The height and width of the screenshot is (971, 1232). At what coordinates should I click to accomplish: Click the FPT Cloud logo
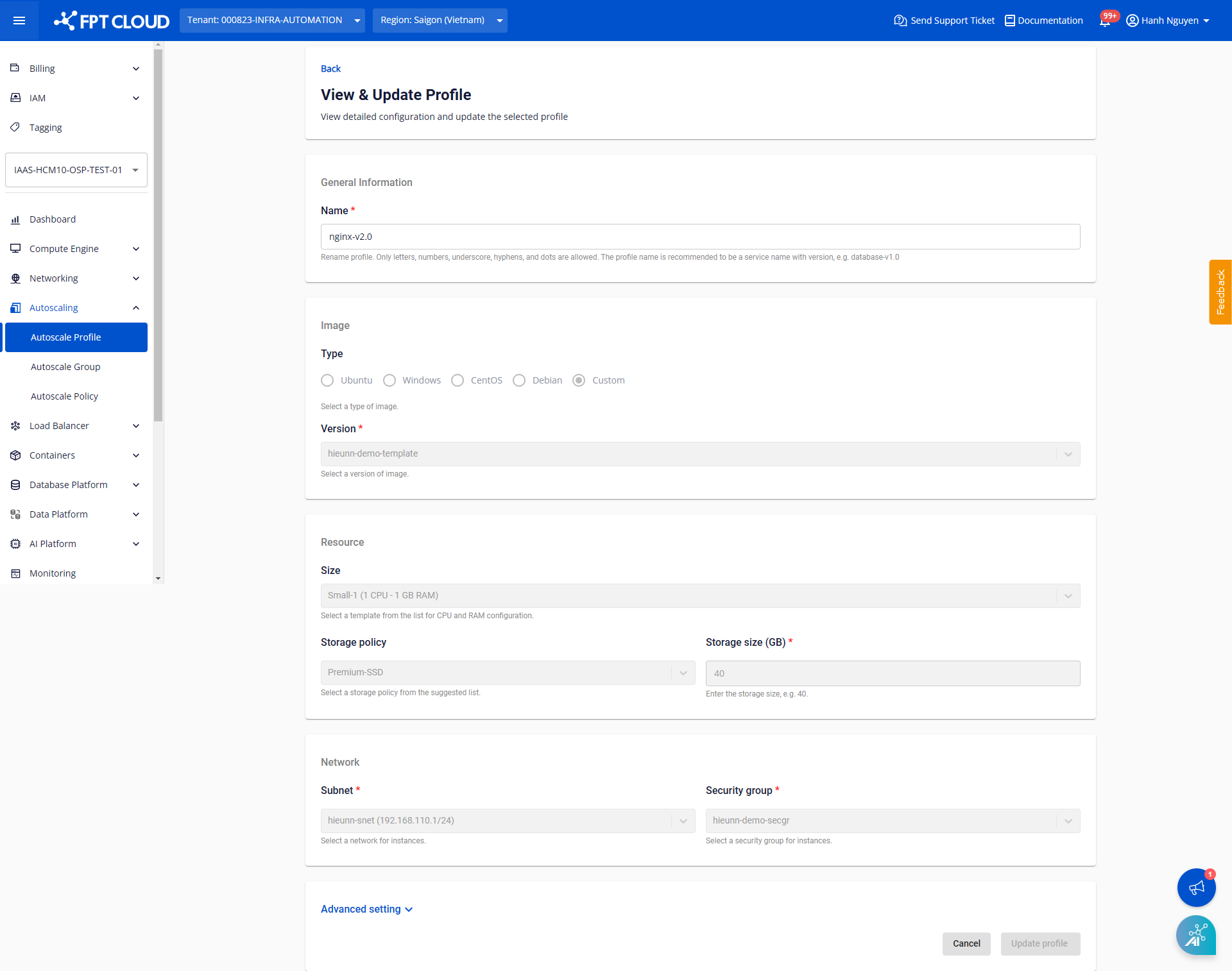(110, 20)
